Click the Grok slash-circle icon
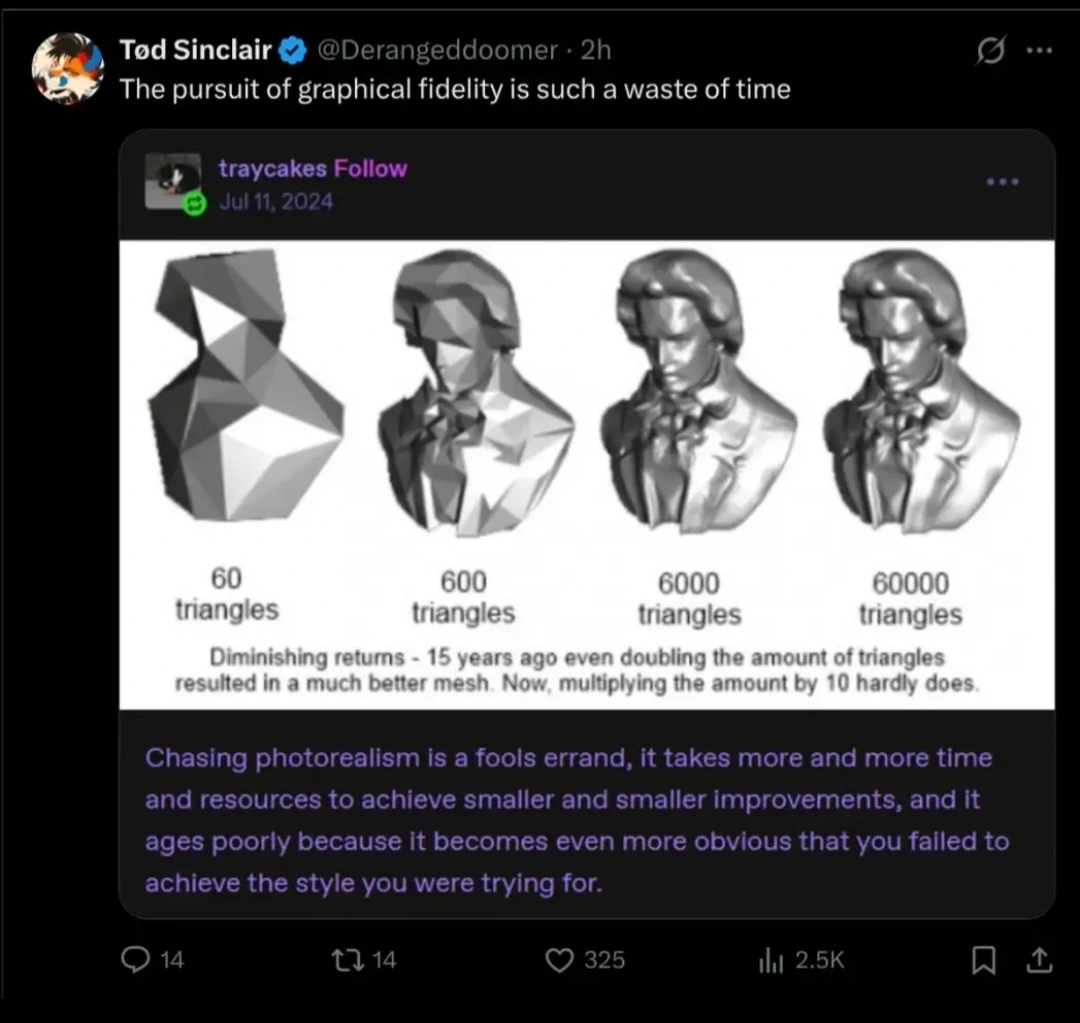 tap(991, 50)
